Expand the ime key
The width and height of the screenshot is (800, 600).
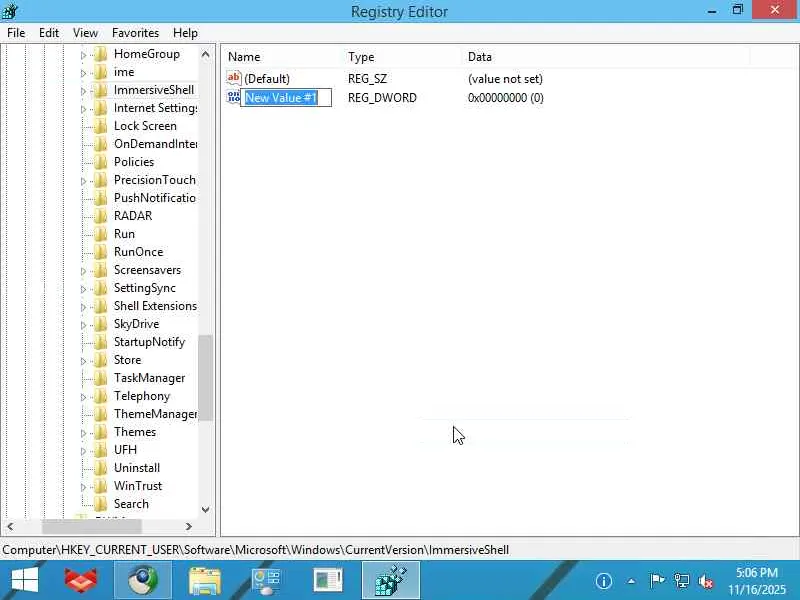tap(83, 73)
